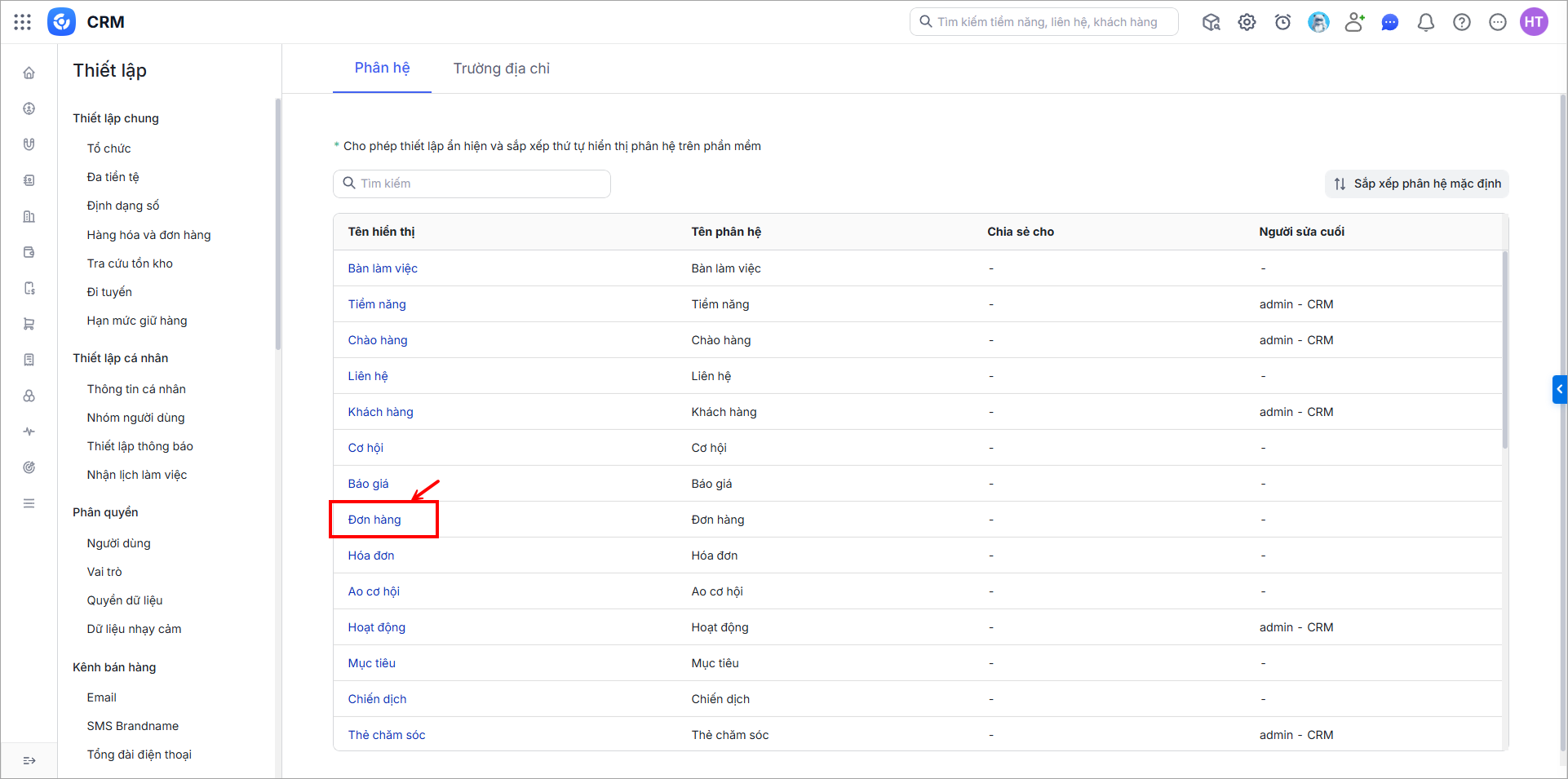The width and height of the screenshot is (1568, 779).
Task: Open the add user icon in header
Action: [1354, 22]
